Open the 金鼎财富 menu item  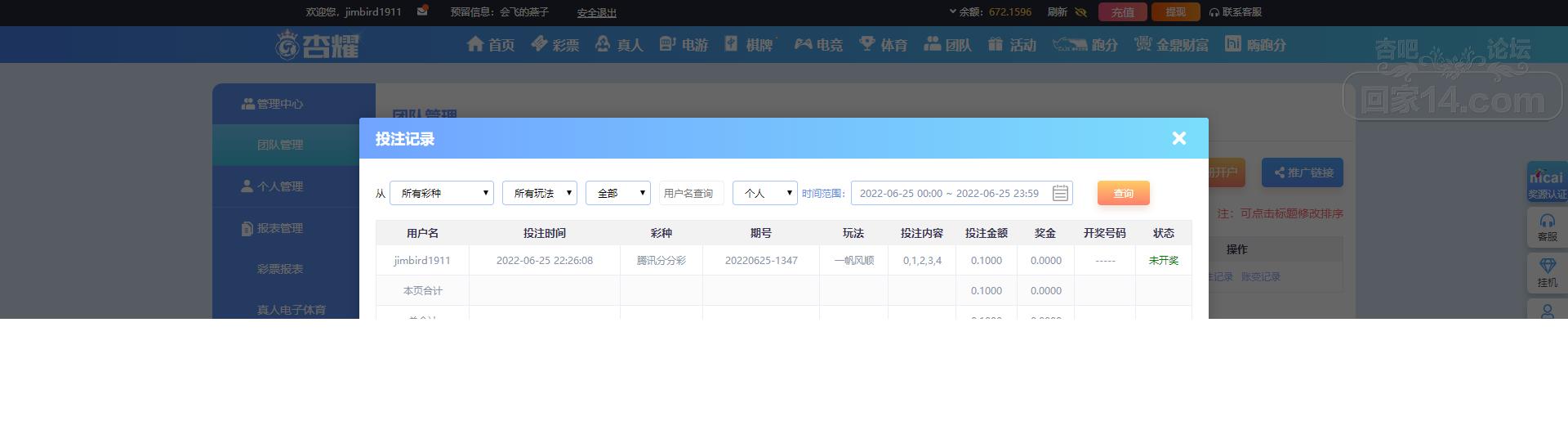click(x=1171, y=44)
